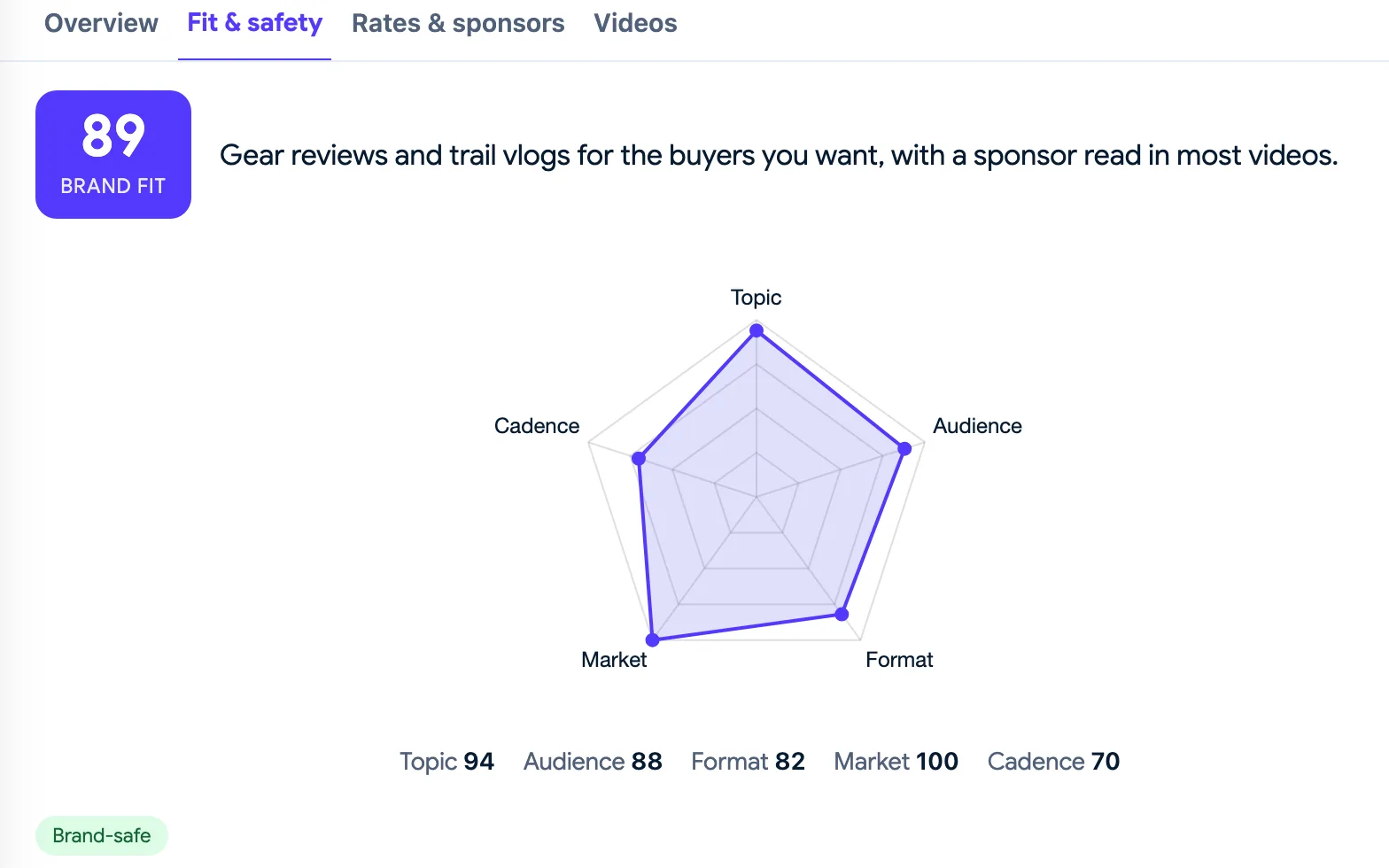Switch to Rates & sponsors tab

458,24
